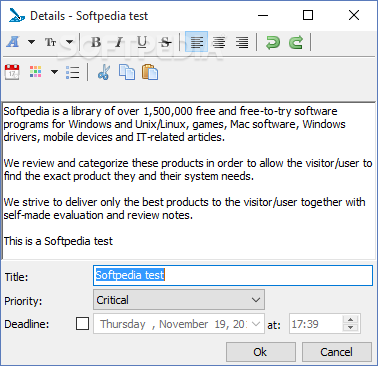Image resolution: width=378 pixels, height=366 pixels.
Task: Toggle strikethrough formatting
Action: pyautogui.click(x=165, y=42)
